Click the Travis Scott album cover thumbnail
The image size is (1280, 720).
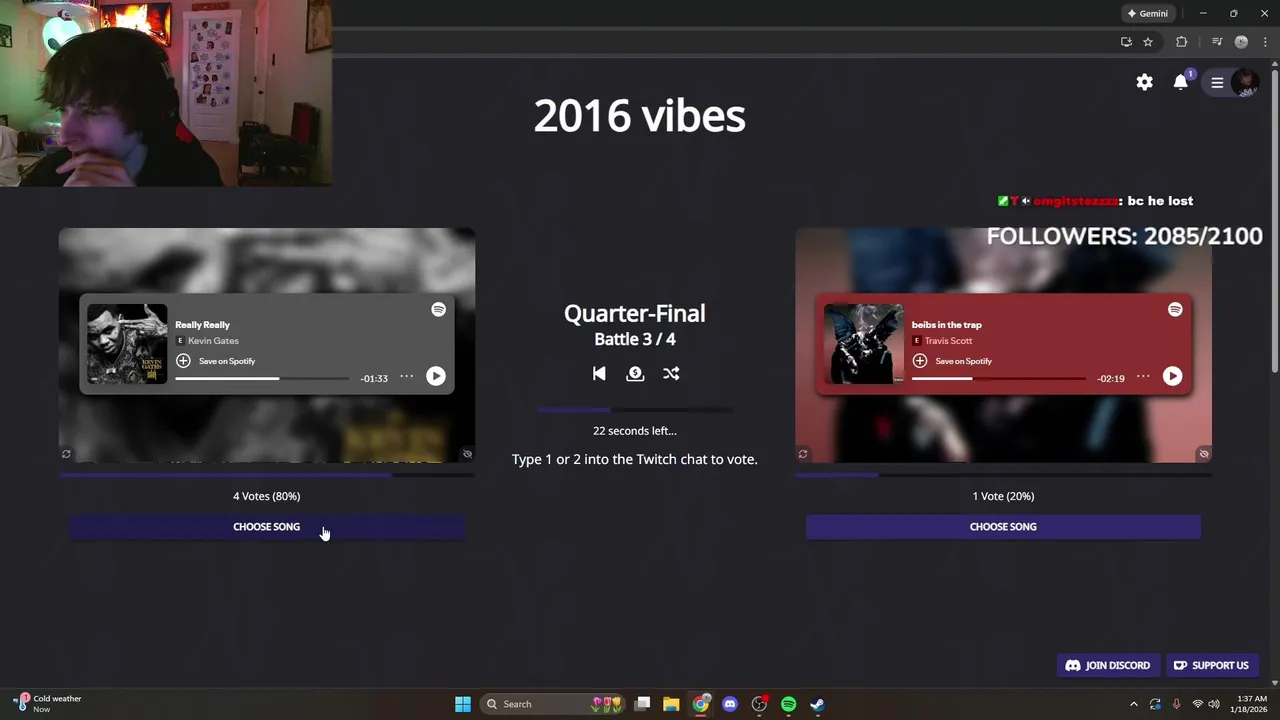pyautogui.click(x=864, y=344)
